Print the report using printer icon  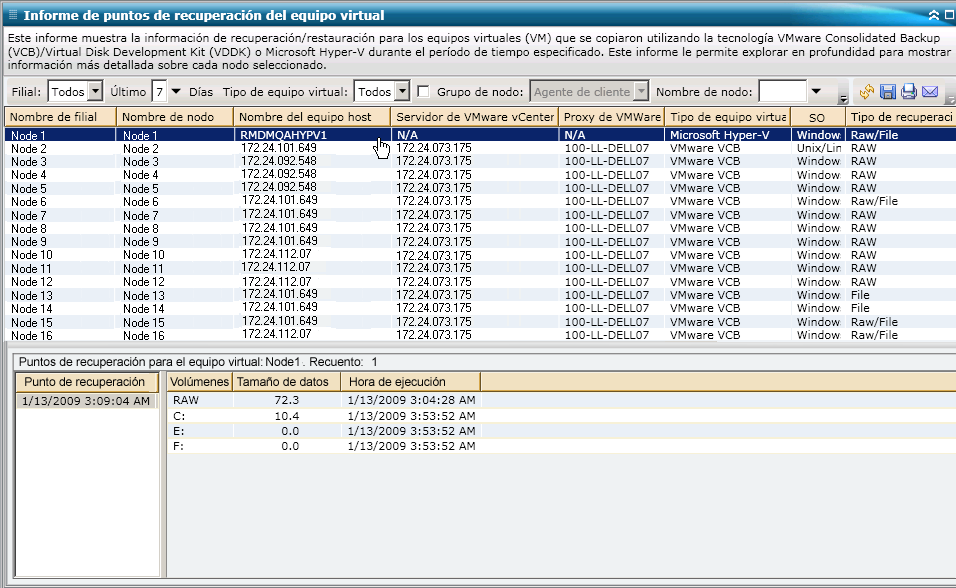coord(908,92)
